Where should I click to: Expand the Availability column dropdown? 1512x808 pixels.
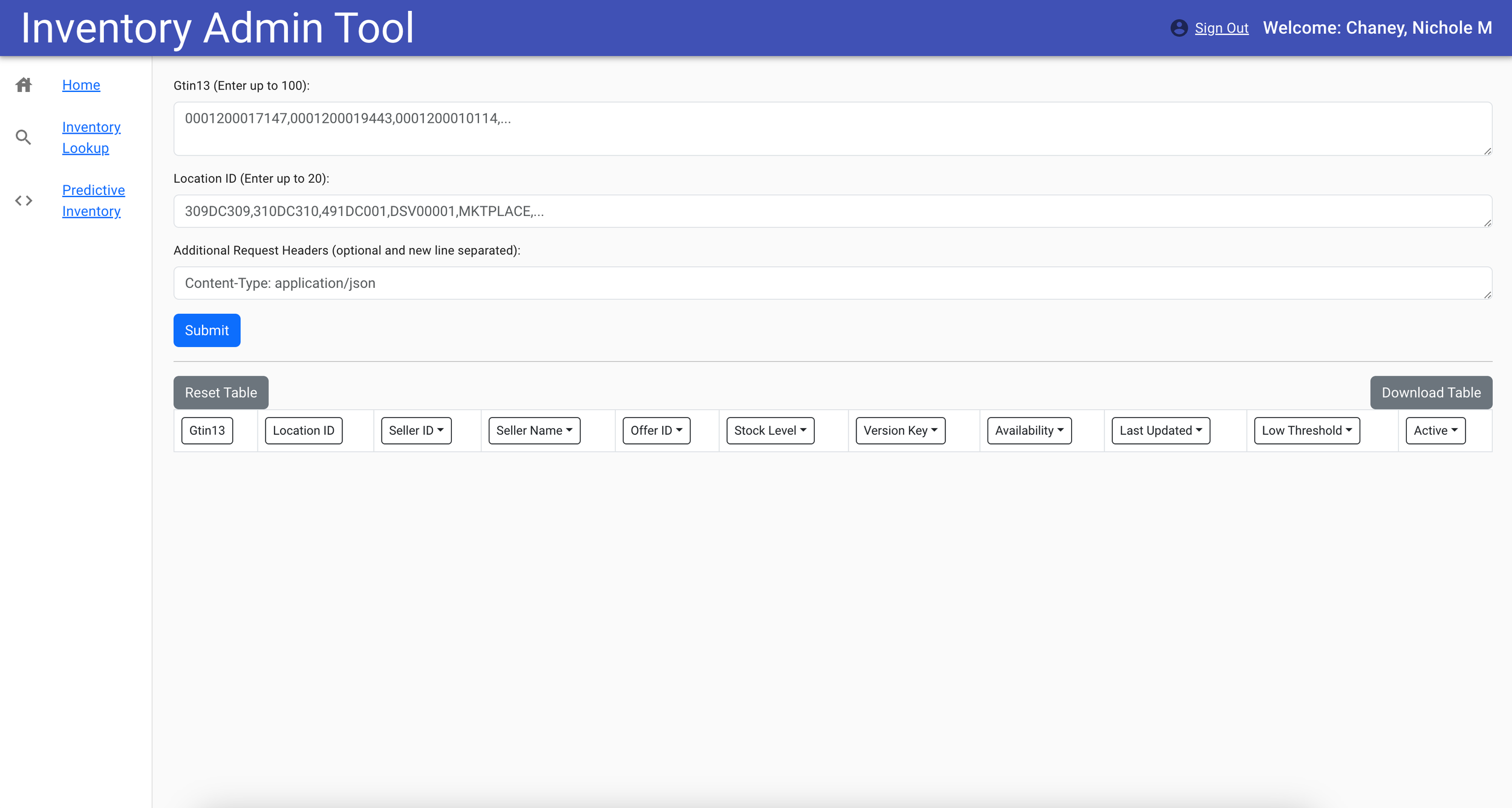(1029, 431)
